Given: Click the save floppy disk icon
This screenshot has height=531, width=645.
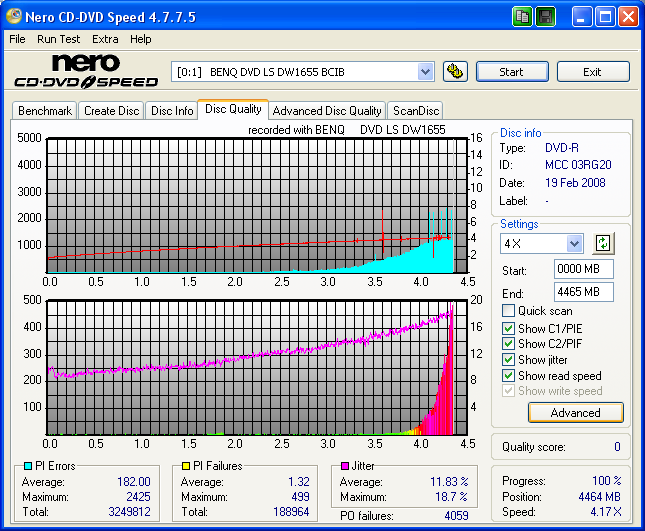Looking at the screenshot, I should [545, 17].
